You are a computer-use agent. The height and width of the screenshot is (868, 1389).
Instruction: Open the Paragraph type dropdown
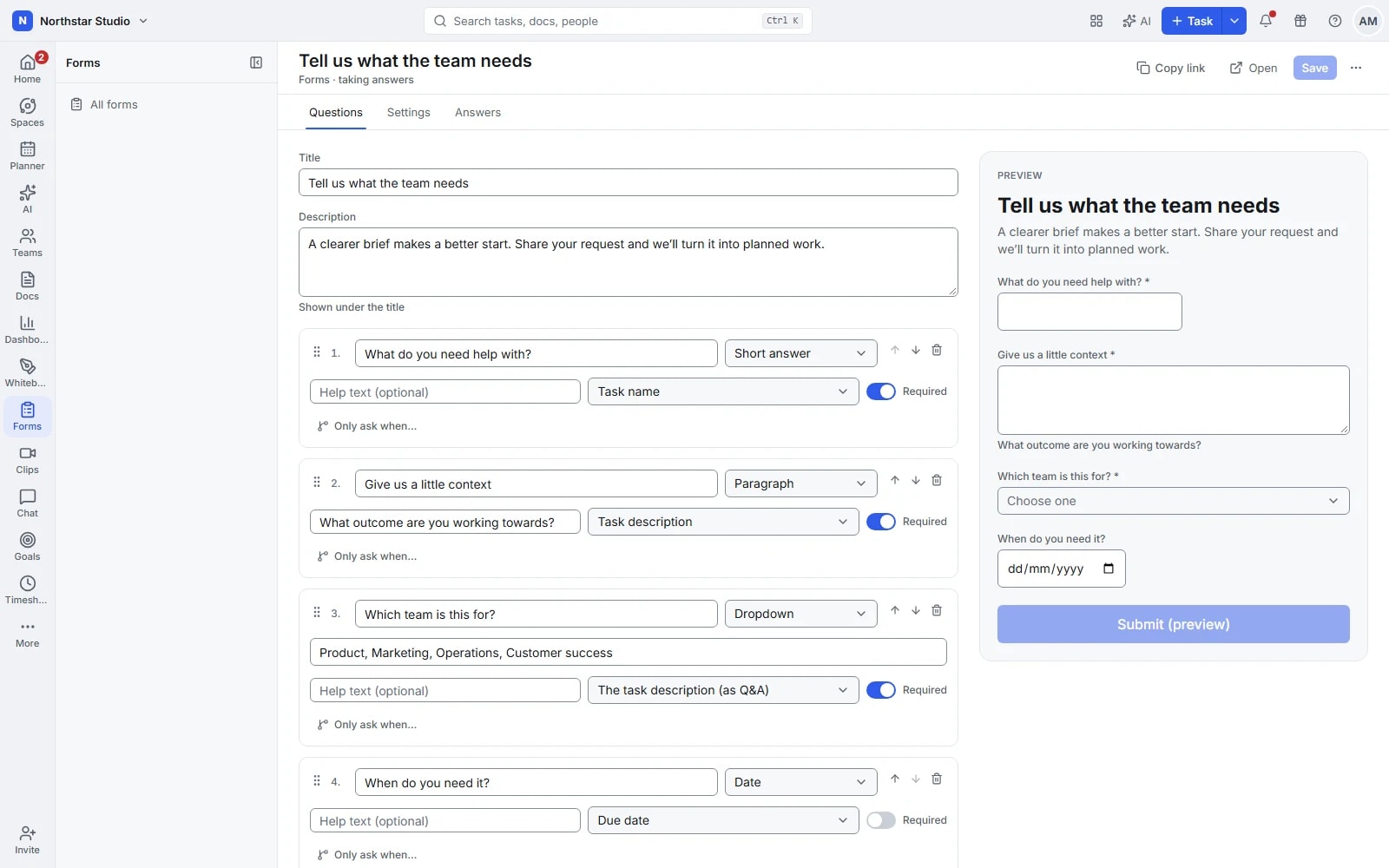click(801, 483)
